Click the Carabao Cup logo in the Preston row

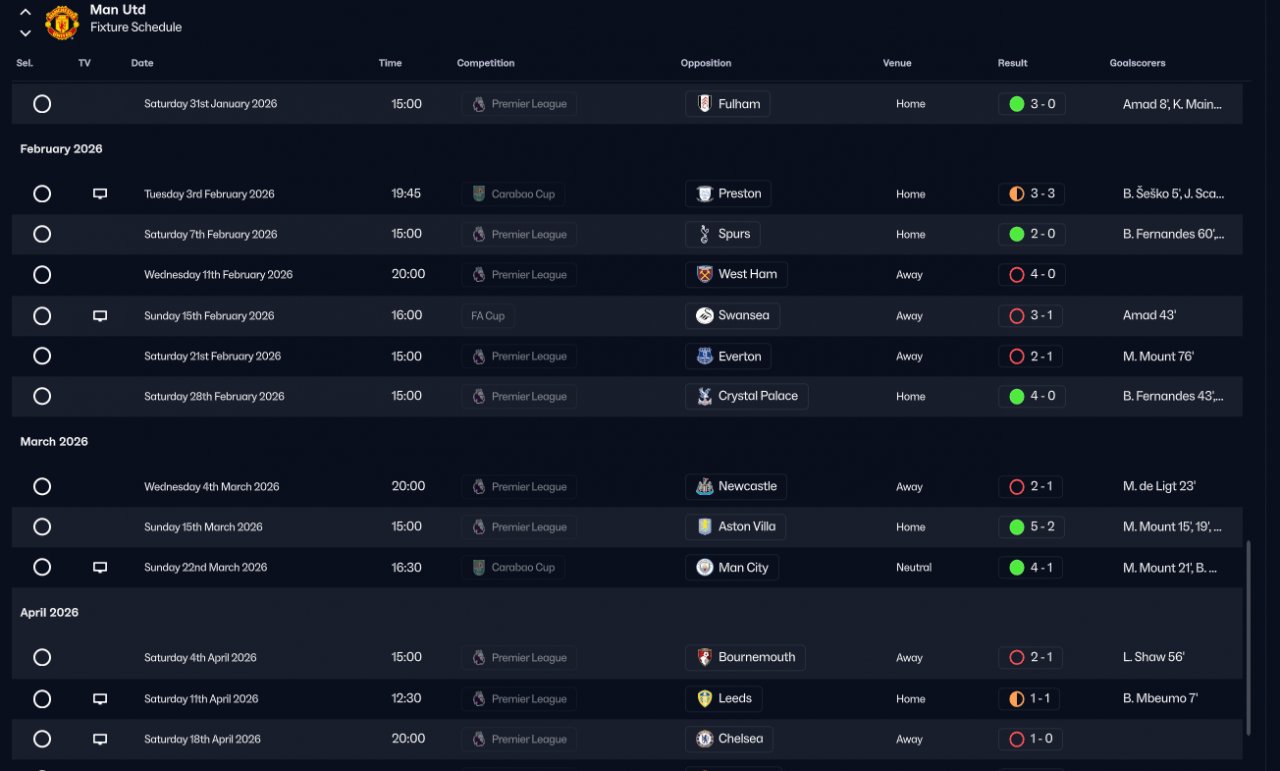click(x=478, y=194)
